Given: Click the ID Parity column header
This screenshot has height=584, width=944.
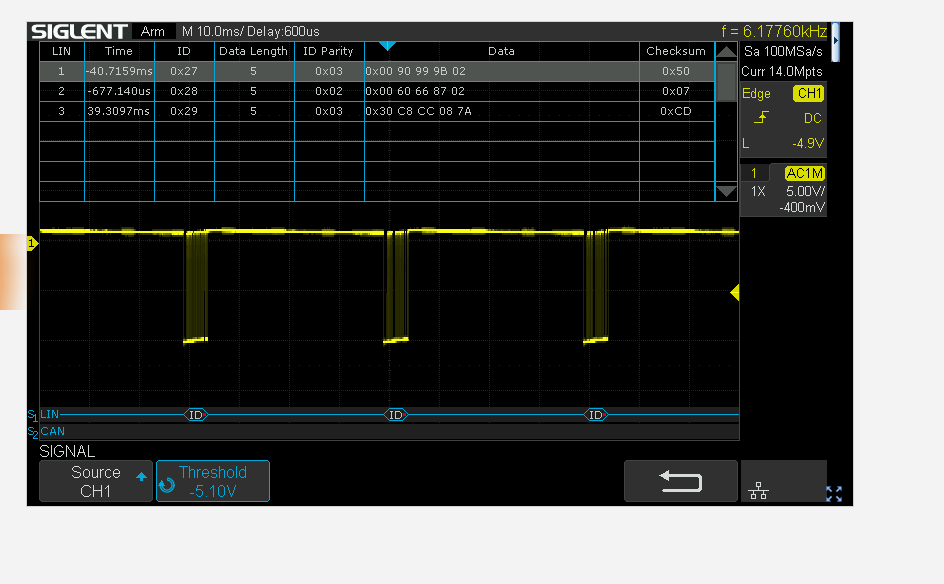Looking at the screenshot, I should (329, 51).
